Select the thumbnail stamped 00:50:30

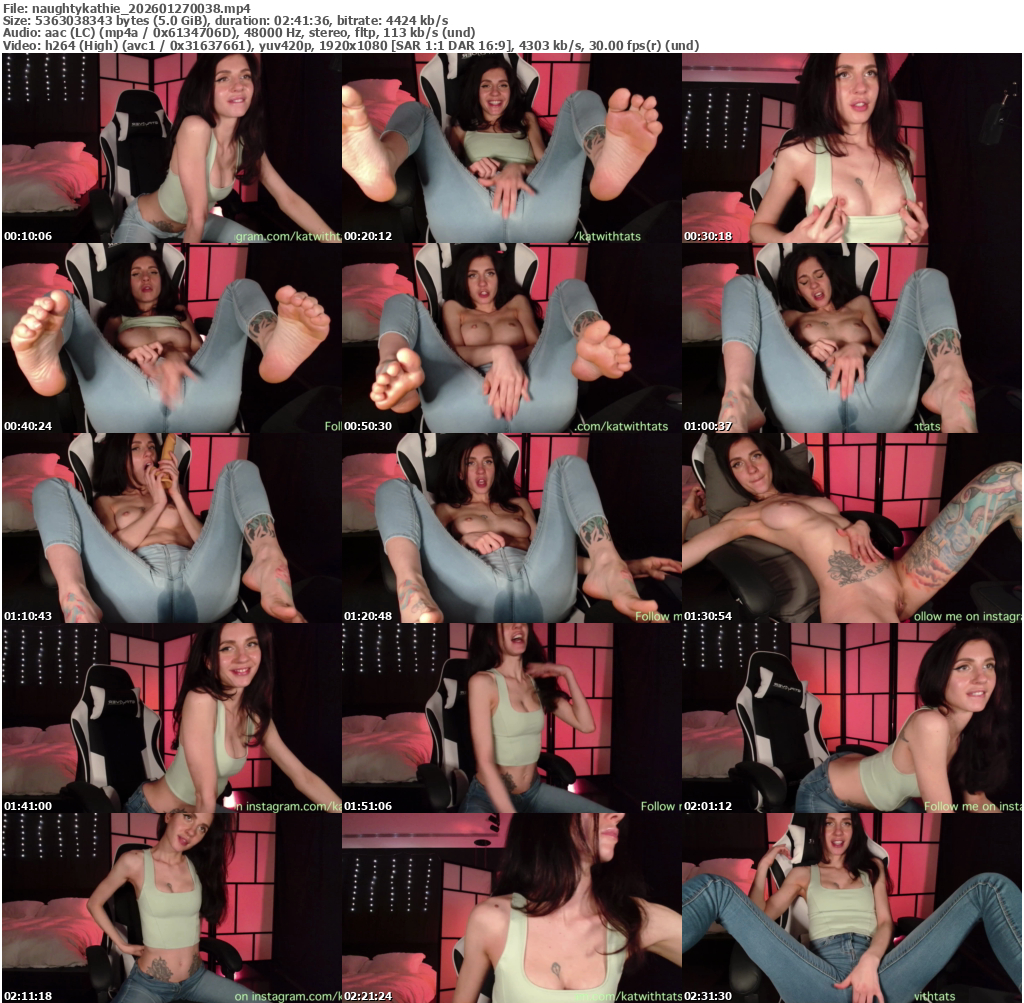click(511, 338)
